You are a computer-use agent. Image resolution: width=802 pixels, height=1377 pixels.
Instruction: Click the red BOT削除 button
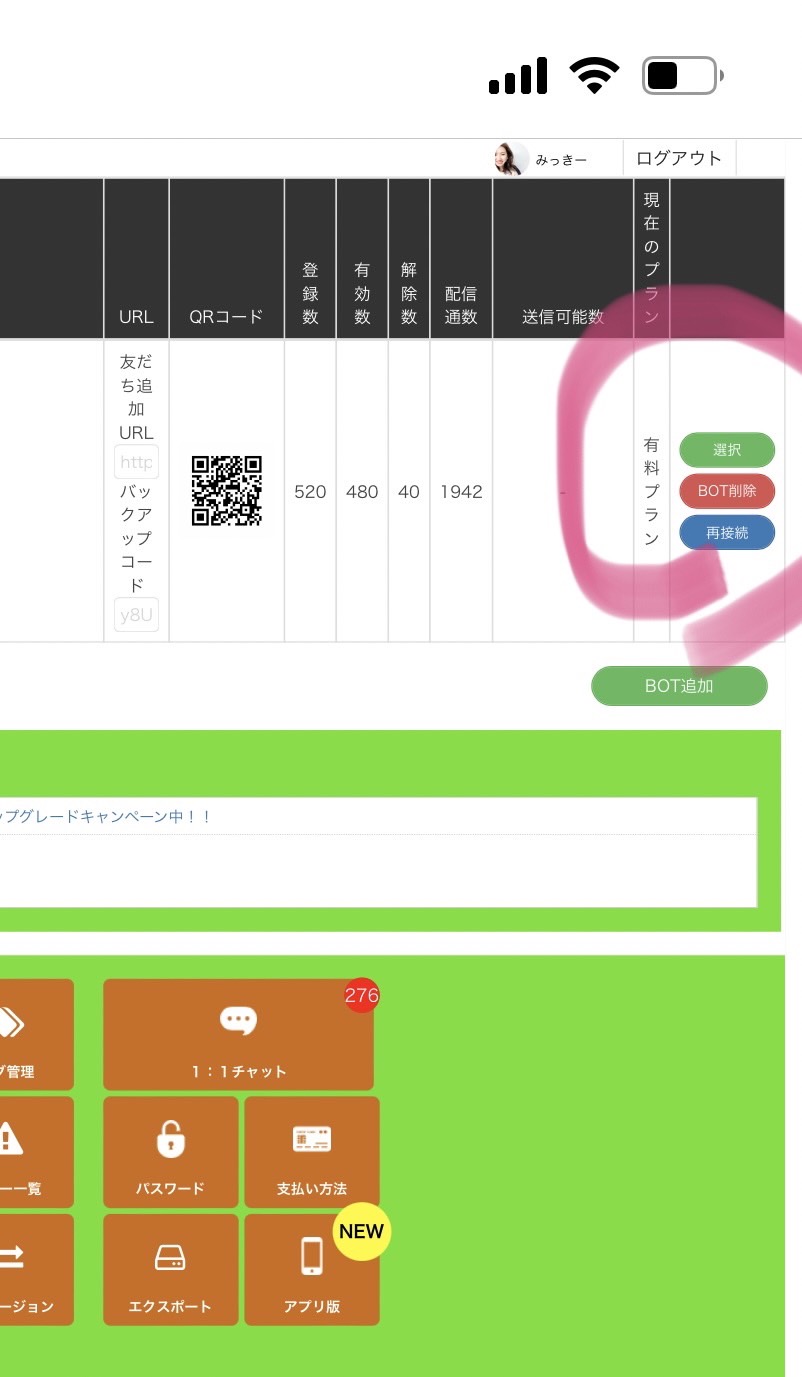point(727,491)
